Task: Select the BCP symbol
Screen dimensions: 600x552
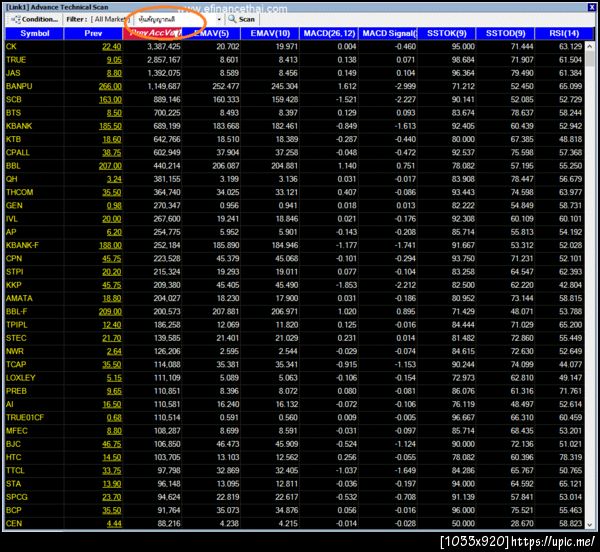Action: (x=13, y=510)
